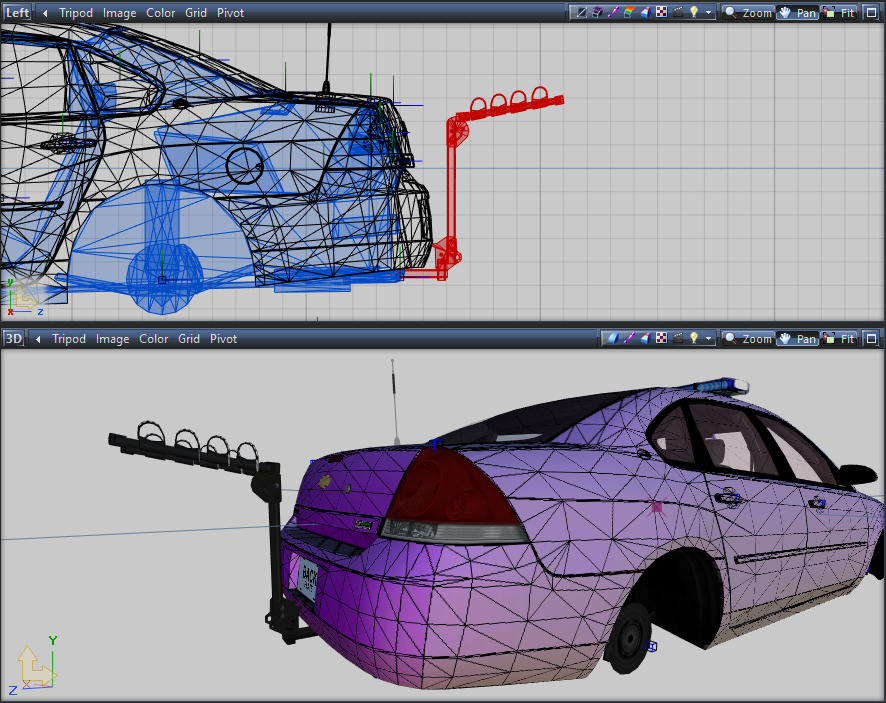
Task: Click the blue smooth shading icon in 3D viewport
Action: (x=612, y=339)
